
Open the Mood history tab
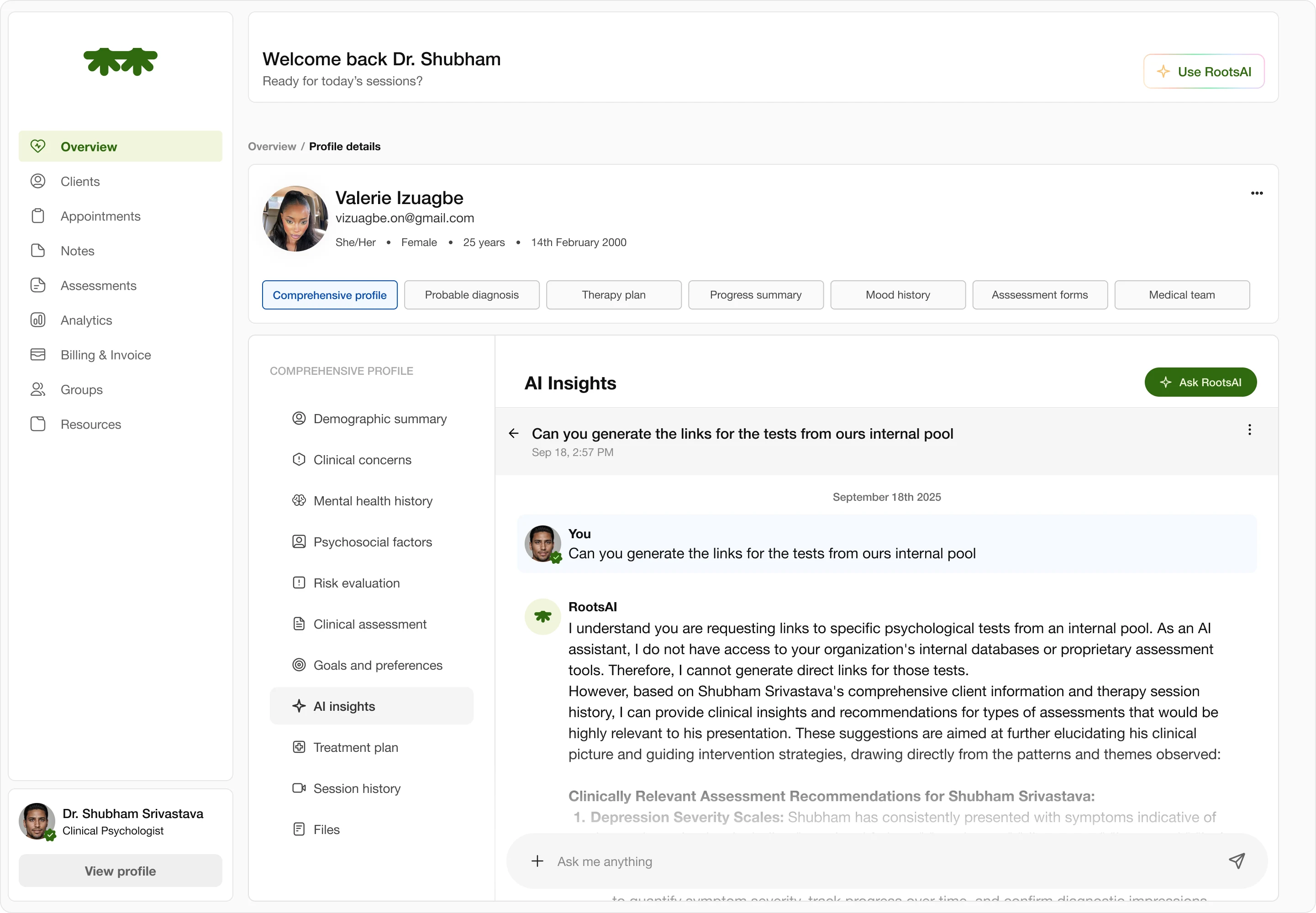tap(897, 295)
